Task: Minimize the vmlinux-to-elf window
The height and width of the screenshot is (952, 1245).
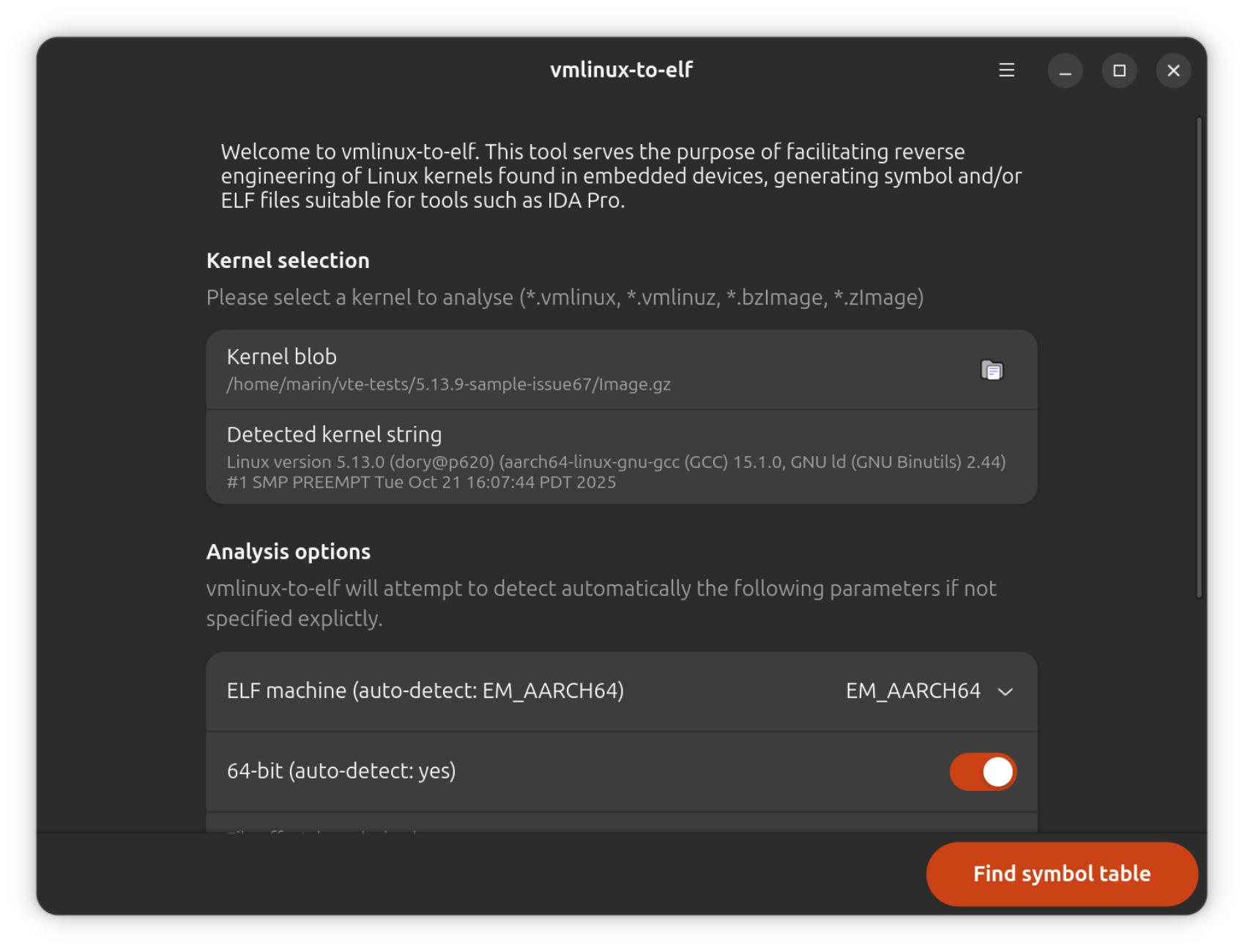Action: coord(1065,70)
